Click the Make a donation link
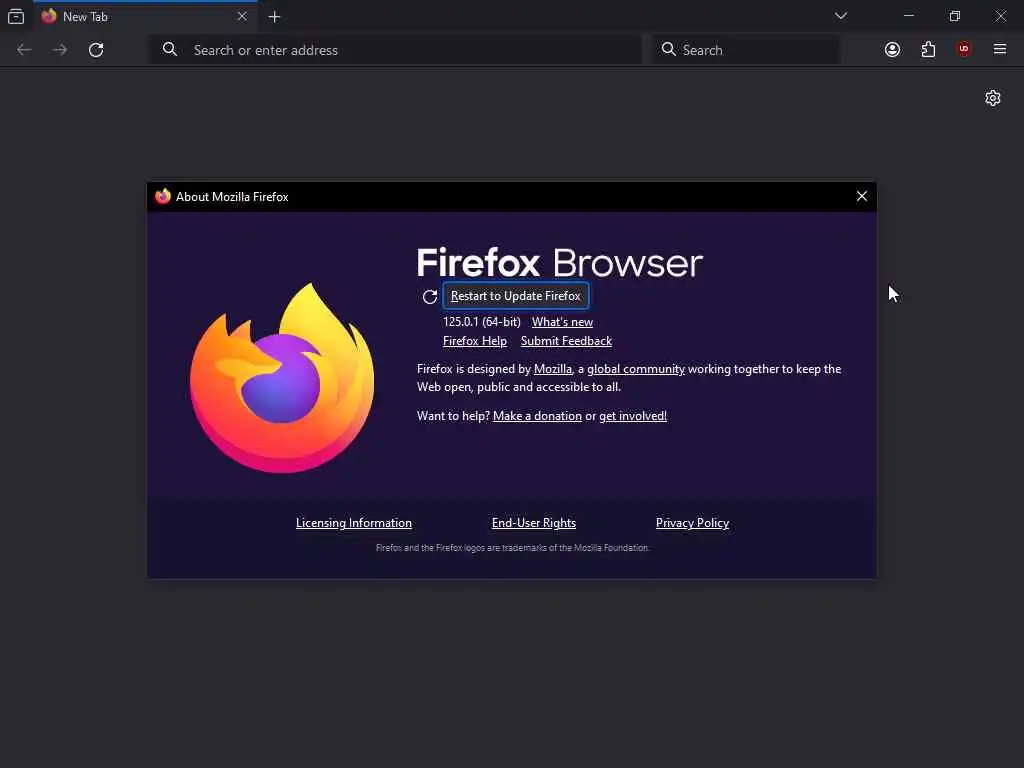 point(537,416)
